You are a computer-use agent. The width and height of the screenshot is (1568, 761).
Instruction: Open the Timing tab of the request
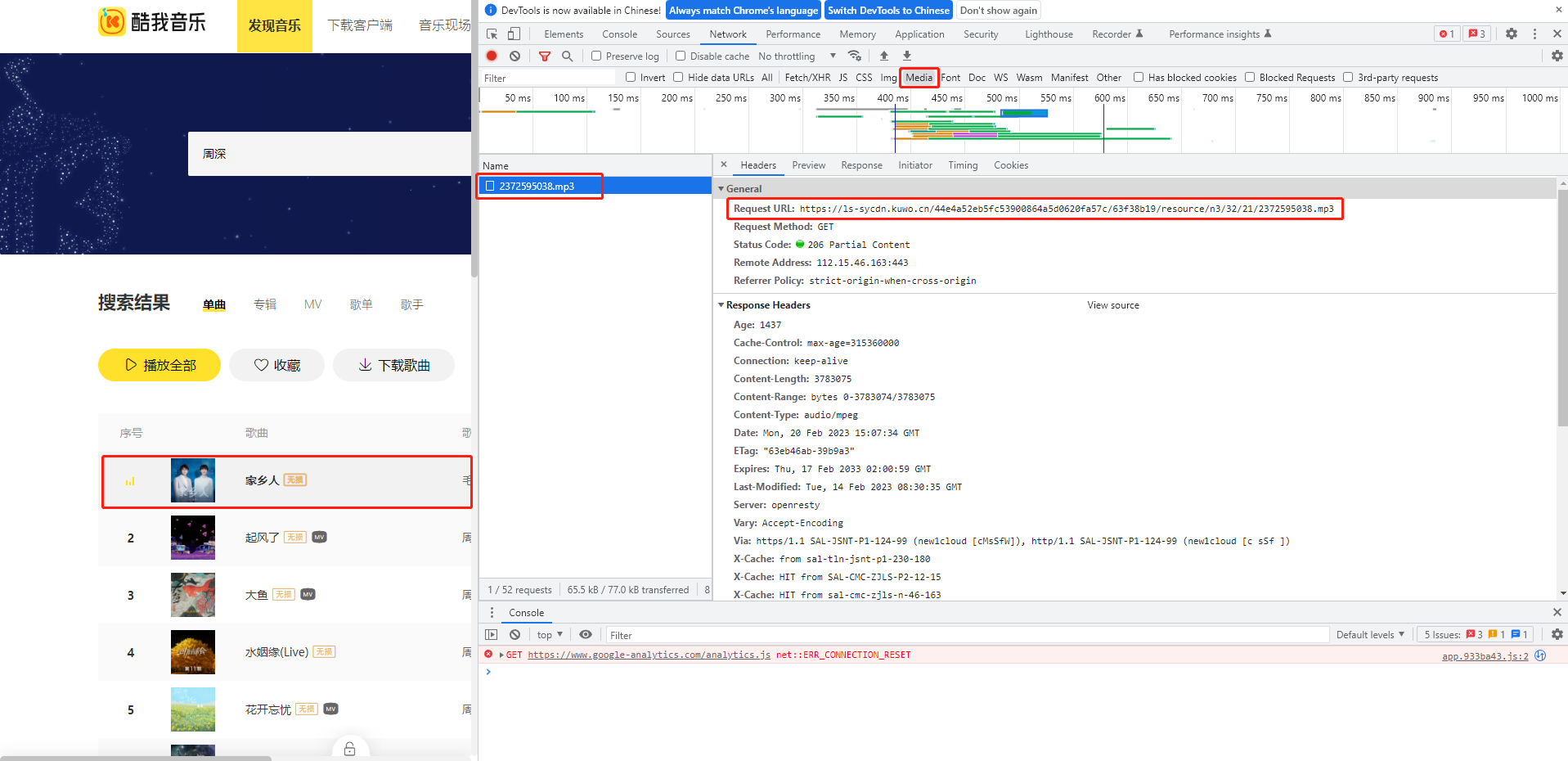click(963, 164)
